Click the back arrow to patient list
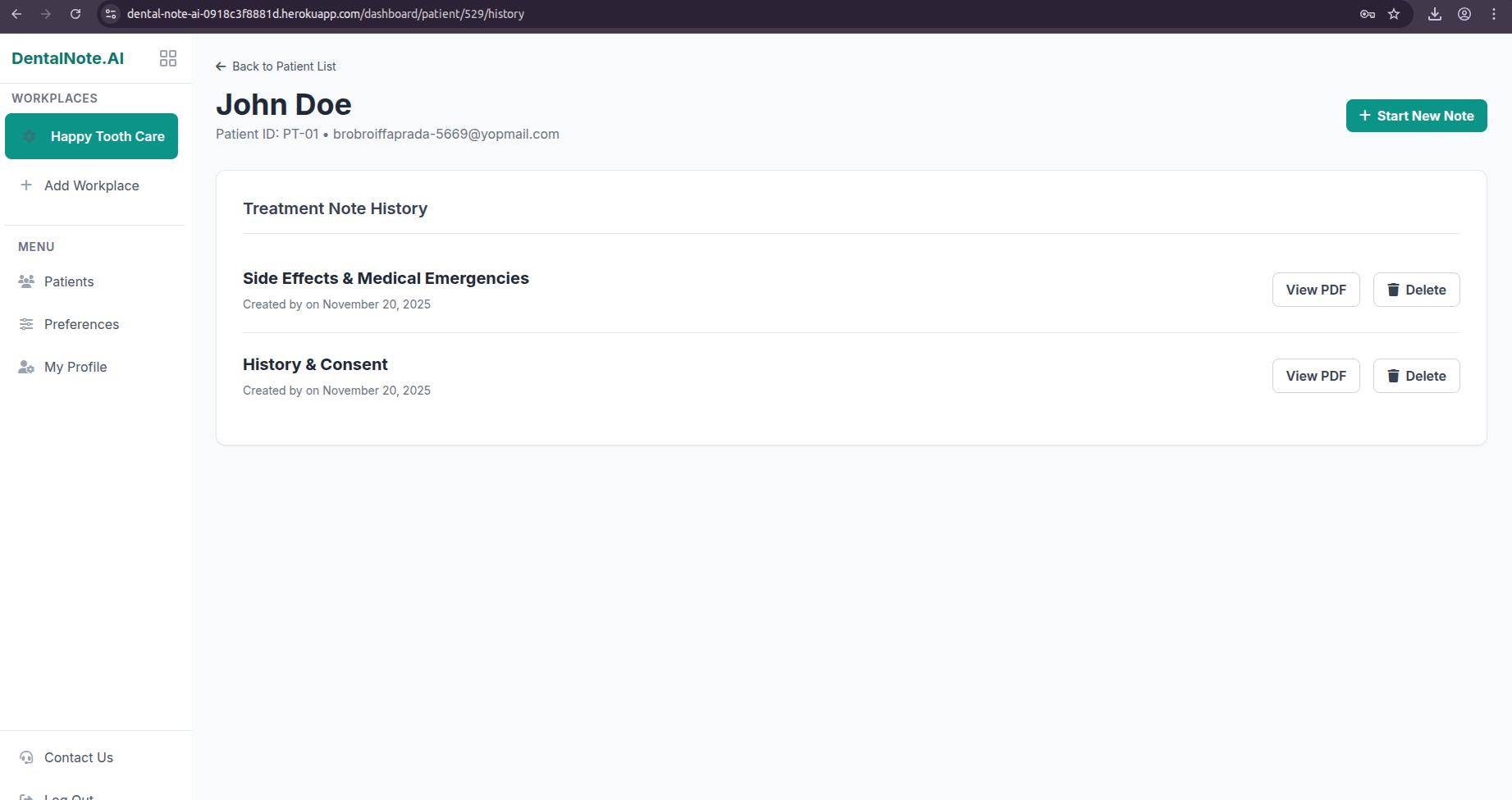1512x800 pixels. point(221,66)
